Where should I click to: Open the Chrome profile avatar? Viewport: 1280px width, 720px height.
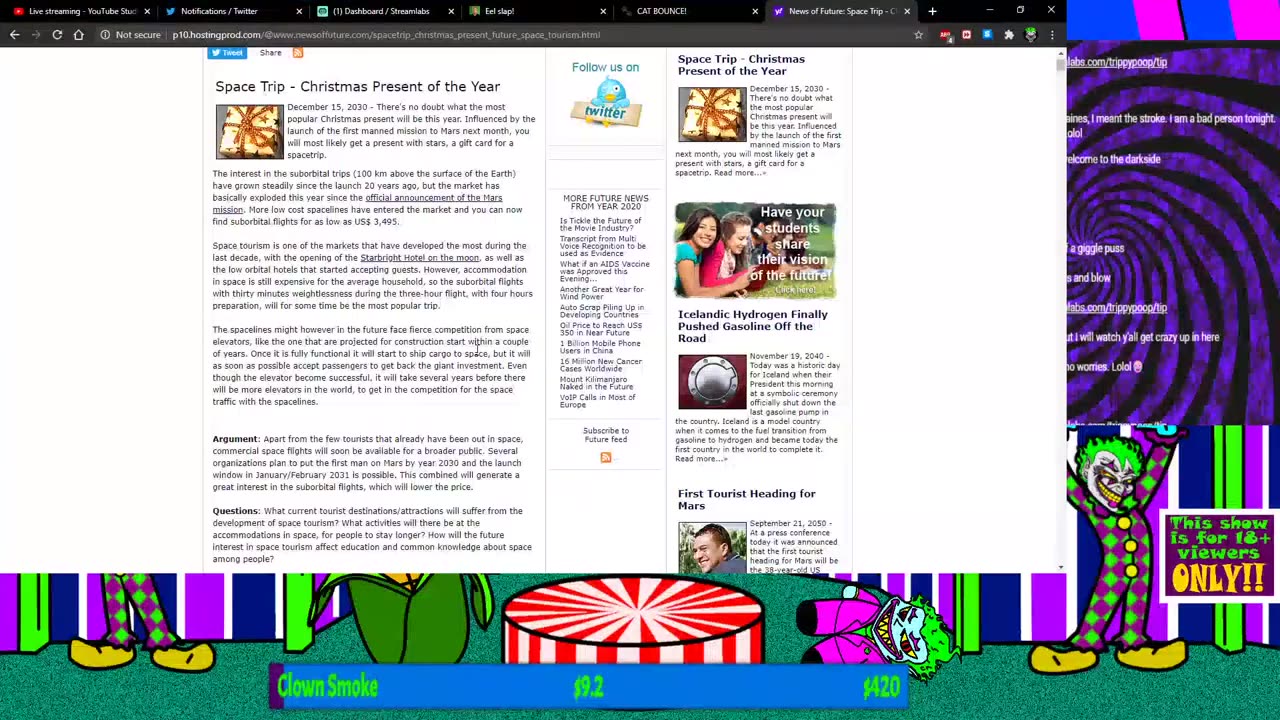point(1031,35)
